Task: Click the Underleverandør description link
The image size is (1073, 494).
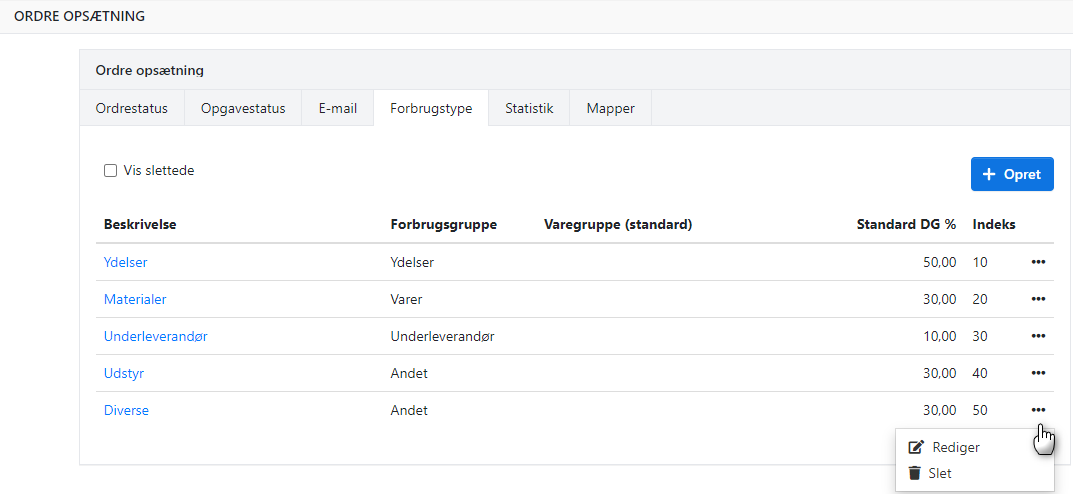Action: pyautogui.click(x=156, y=336)
